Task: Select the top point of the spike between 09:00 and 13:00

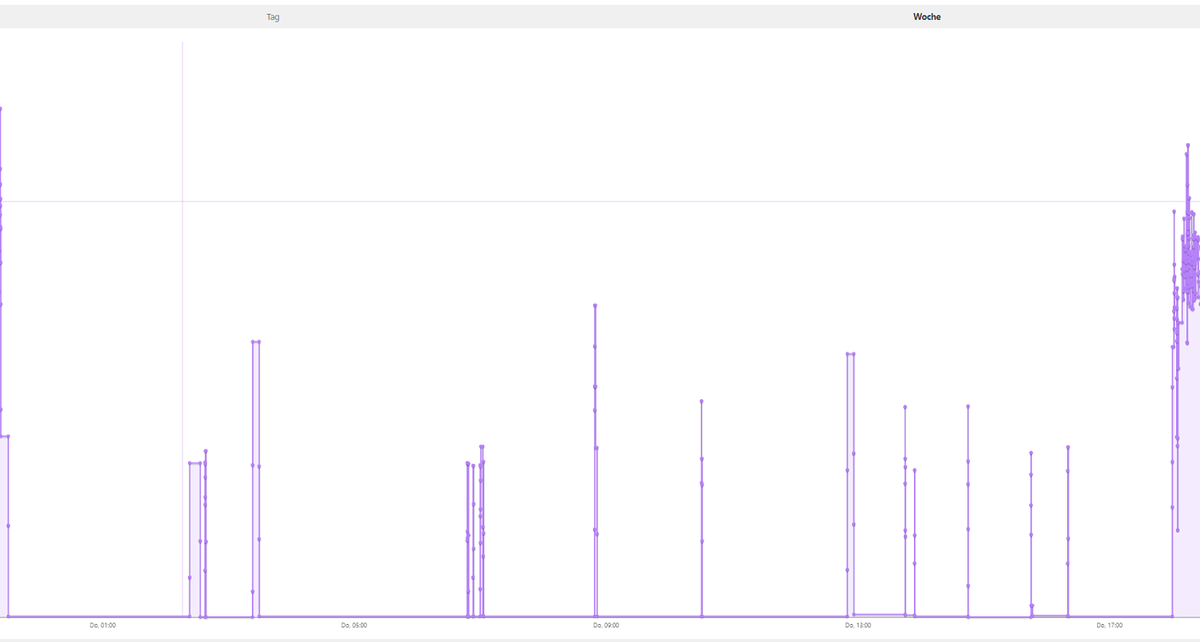Action: 702,401
